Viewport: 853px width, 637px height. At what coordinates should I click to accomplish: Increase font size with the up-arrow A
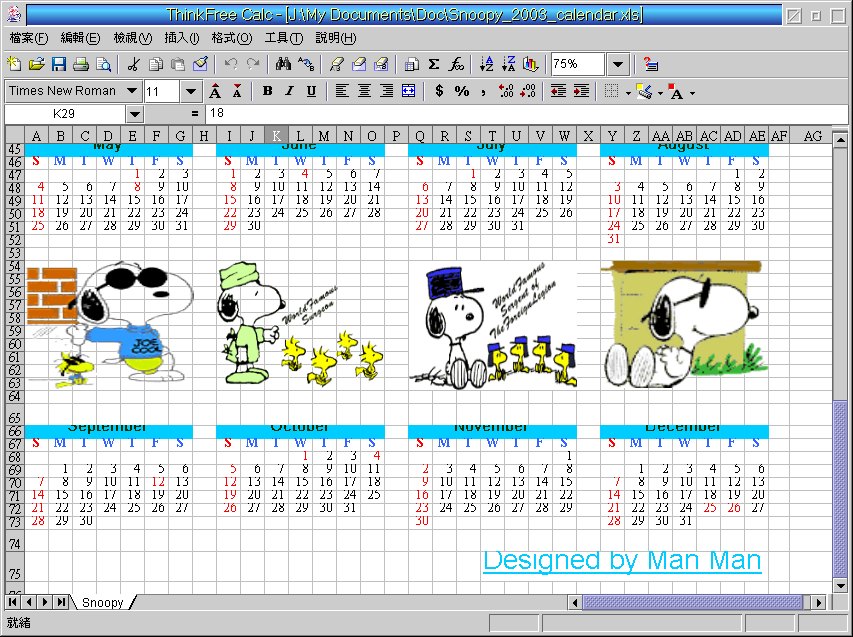(x=215, y=91)
